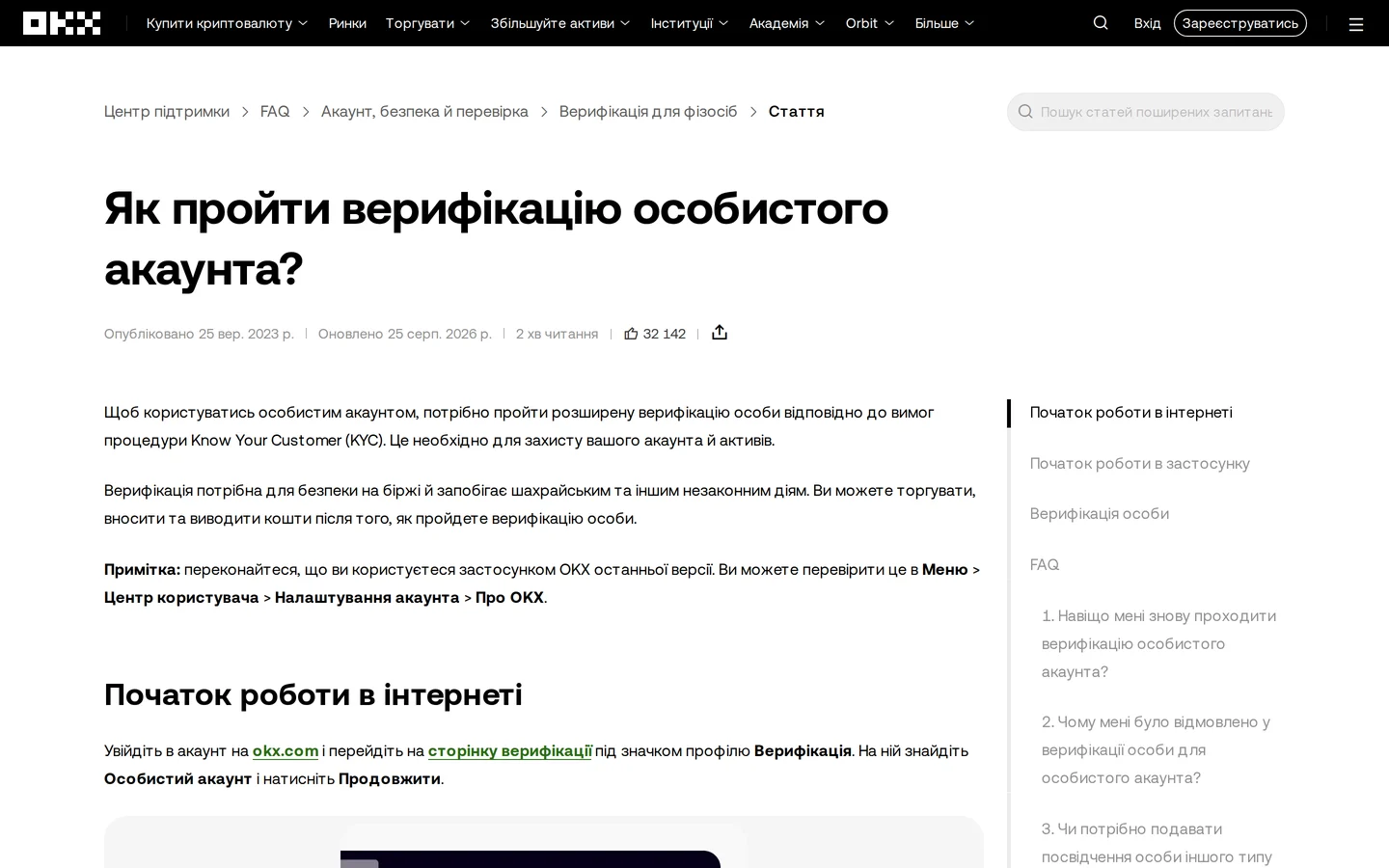
Task: Open the hamburger menu icon
Action: click(1356, 24)
